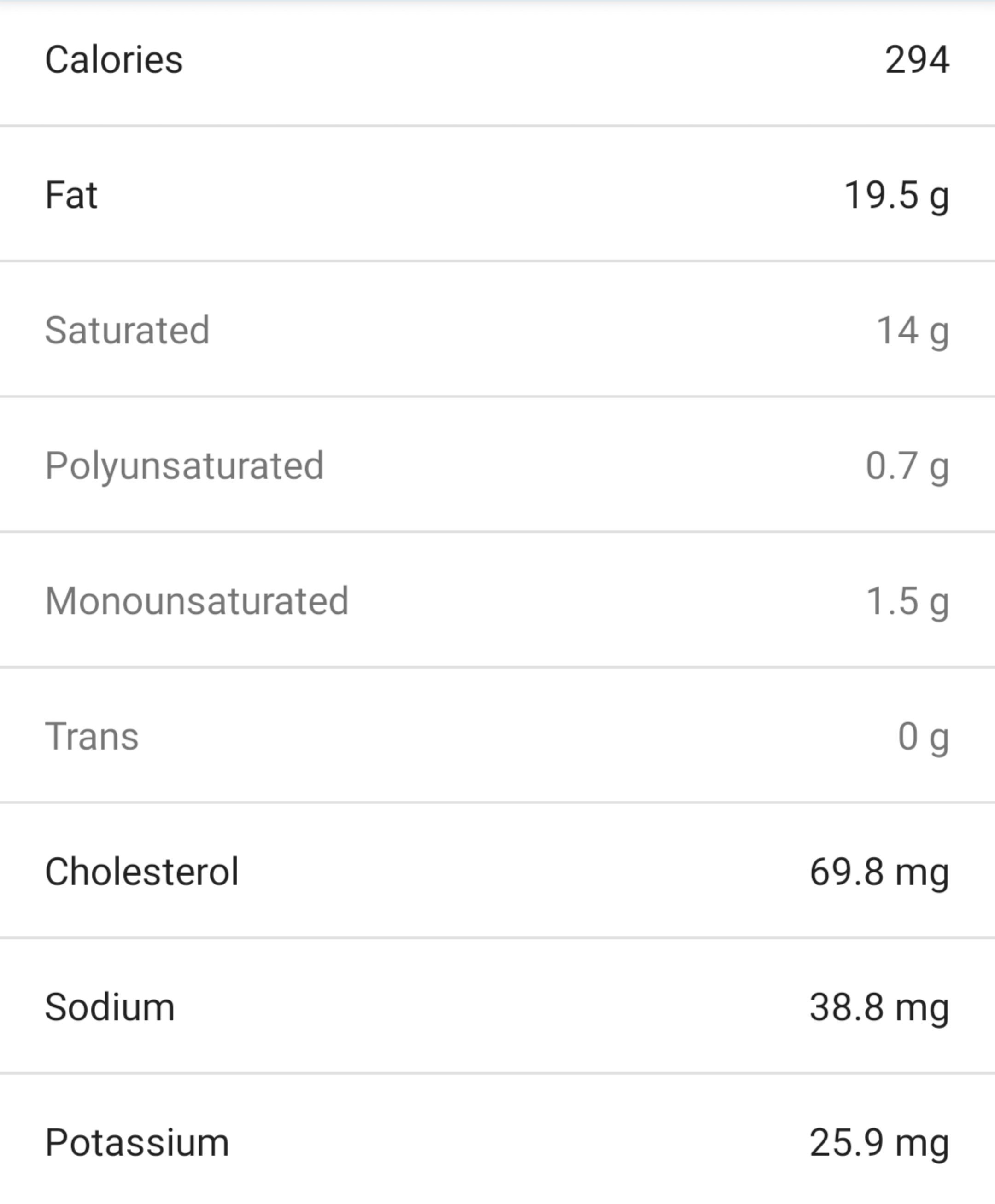
Task: Tap the Potassium label
Action: tap(137, 1142)
